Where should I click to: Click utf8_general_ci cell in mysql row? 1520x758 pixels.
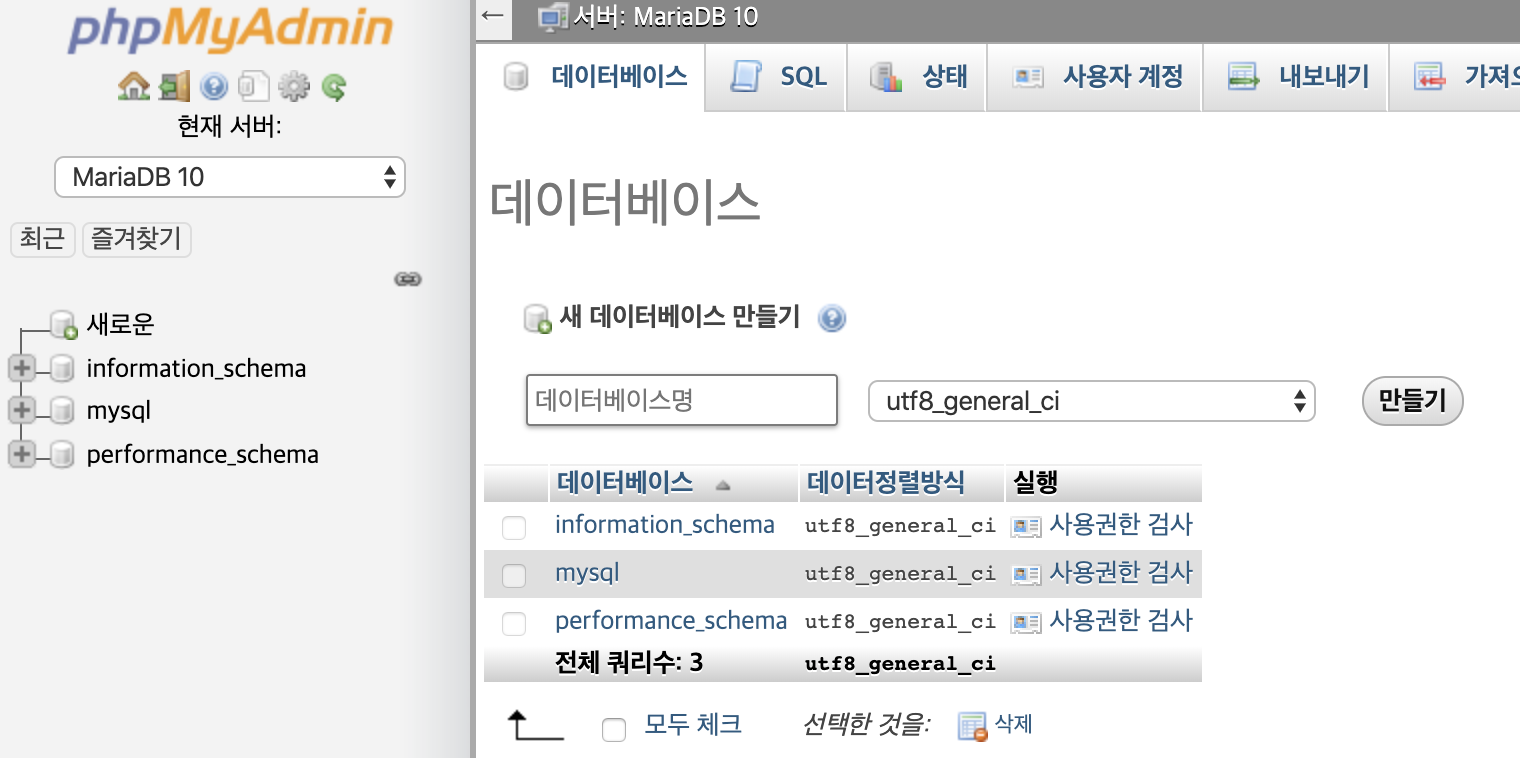coord(900,574)
